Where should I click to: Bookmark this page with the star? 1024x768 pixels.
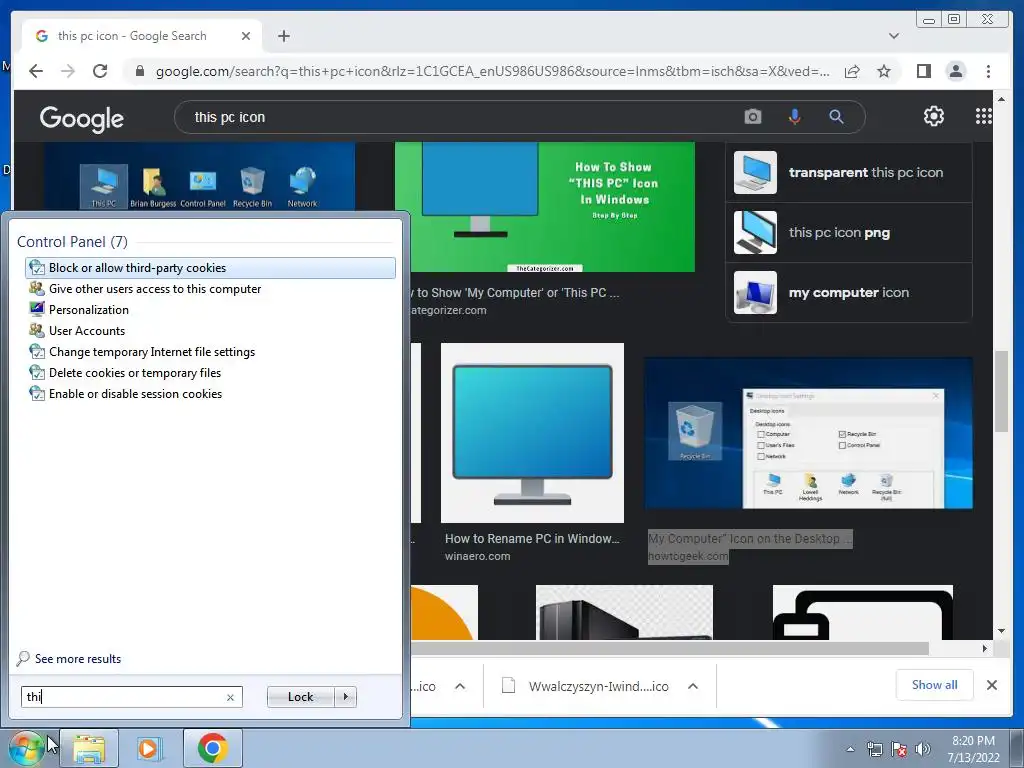click(884, 71)
